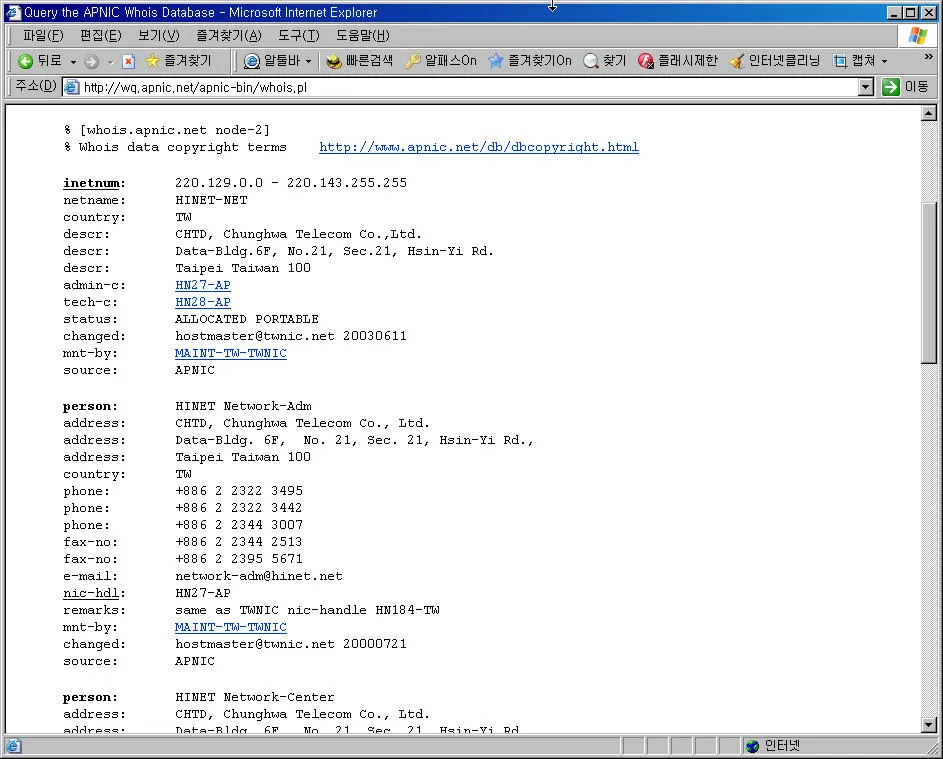This screenshot has width=943, height=759.
Task: Open Favorites (즐겨찾기) star toolbar button
Action: (178, 61)
